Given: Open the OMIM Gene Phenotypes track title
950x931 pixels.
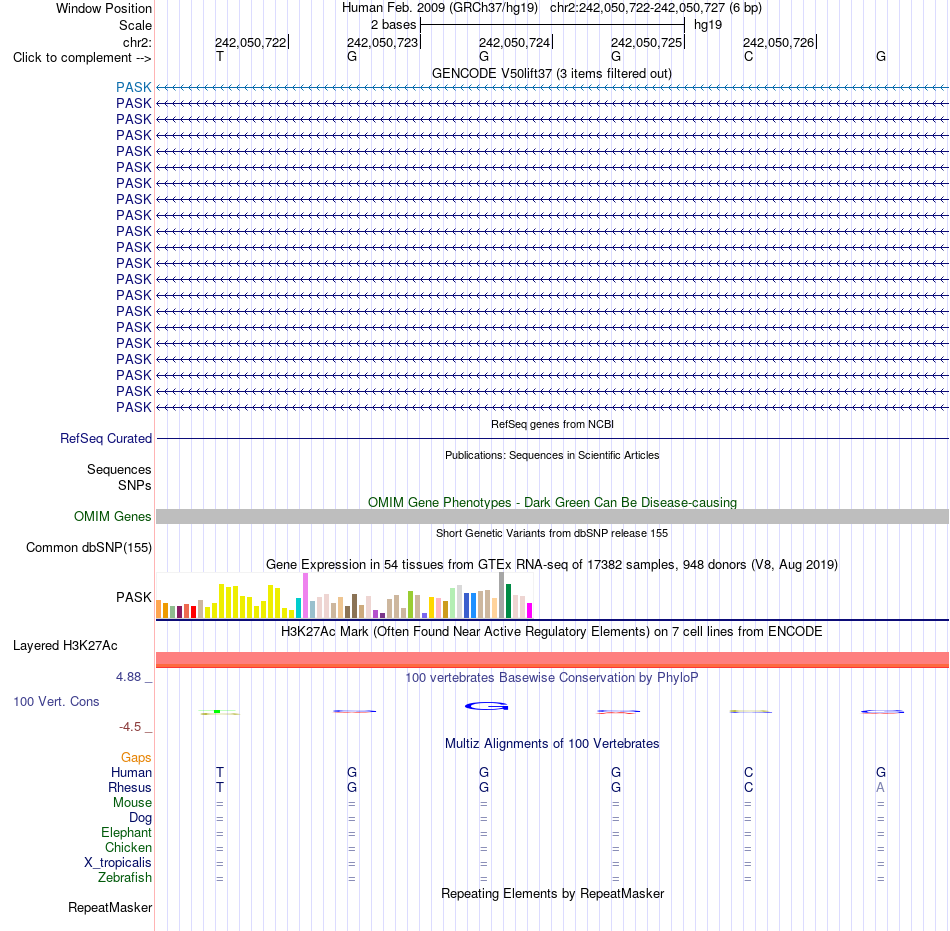Looking at the screenshot, I should 552,502.
